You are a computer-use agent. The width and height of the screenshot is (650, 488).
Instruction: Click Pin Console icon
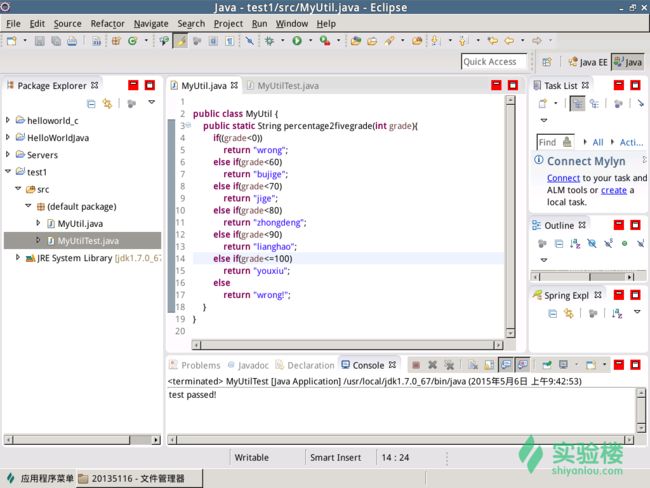[547, 365]
